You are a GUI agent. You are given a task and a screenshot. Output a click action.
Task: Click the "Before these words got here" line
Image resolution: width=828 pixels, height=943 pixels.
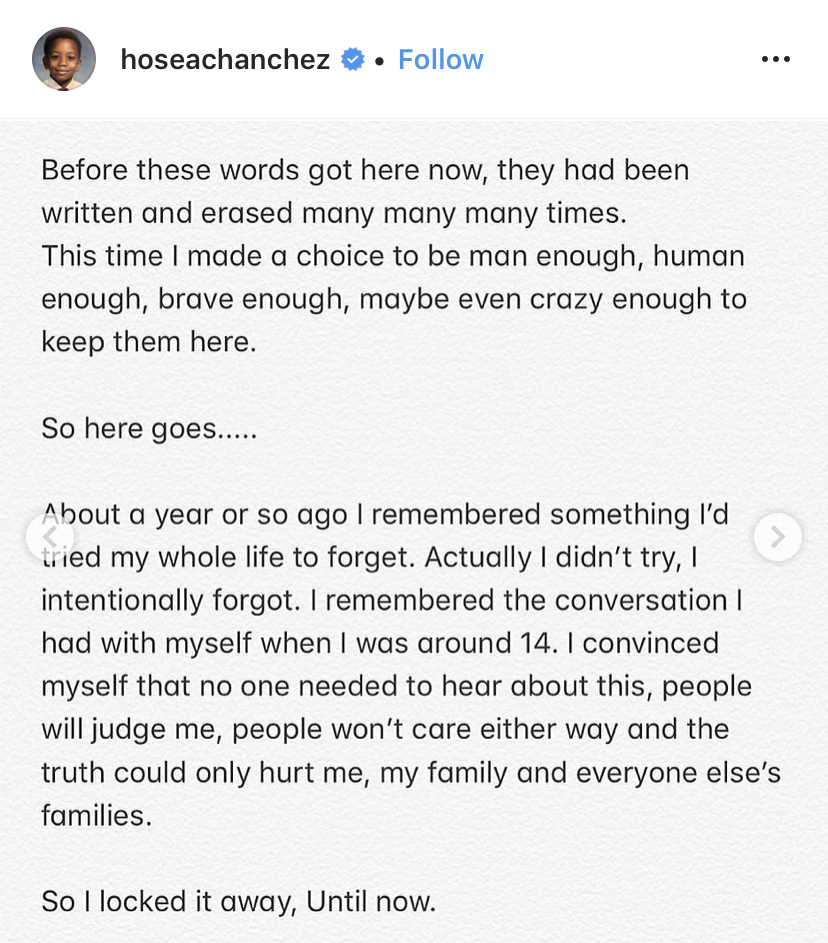point(365,170)
